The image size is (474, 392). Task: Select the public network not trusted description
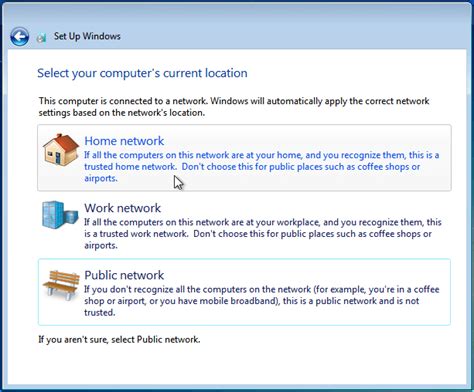pyautogui.click(x=262, y=301)
